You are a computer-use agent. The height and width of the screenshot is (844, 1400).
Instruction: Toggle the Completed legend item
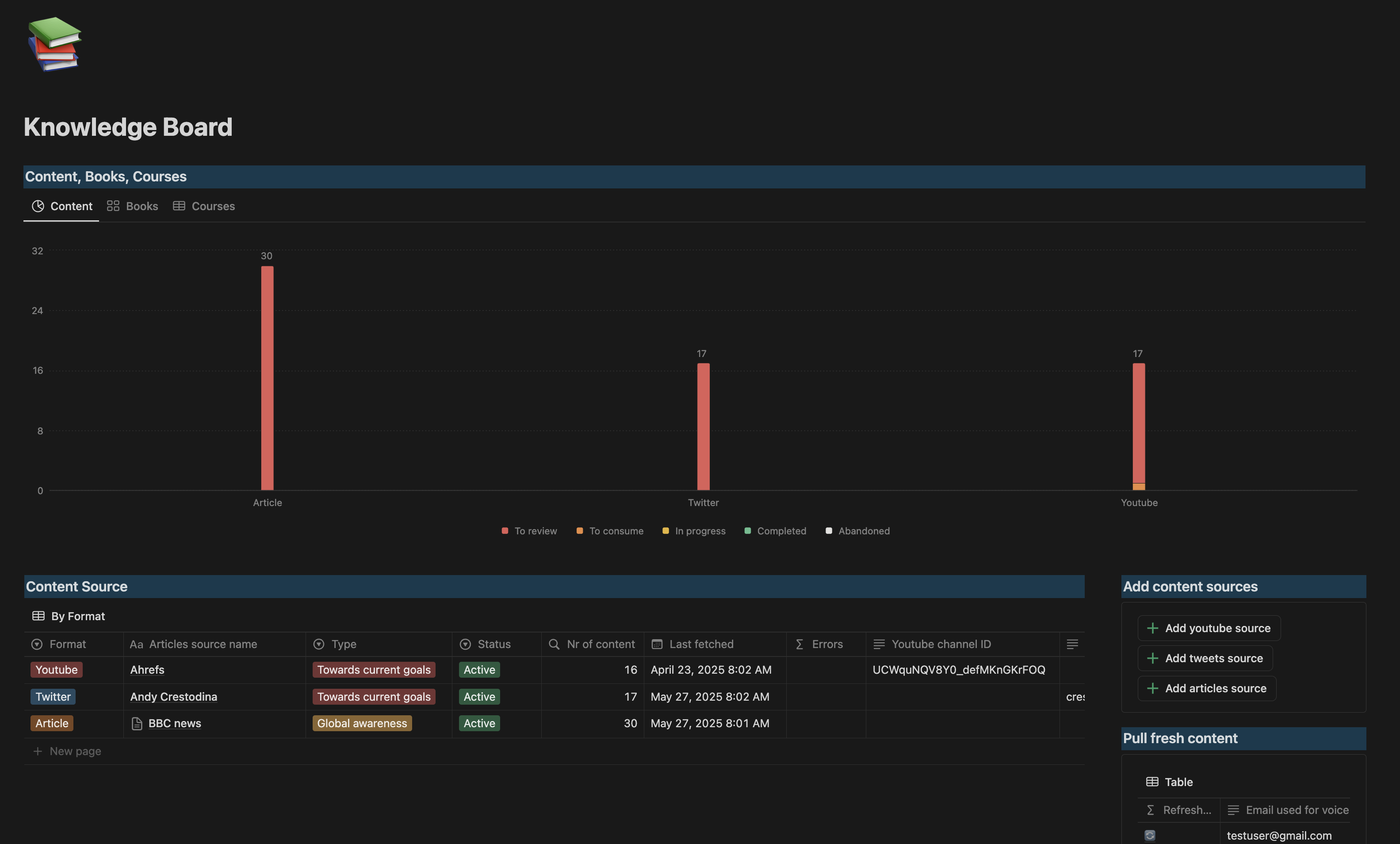775,531
